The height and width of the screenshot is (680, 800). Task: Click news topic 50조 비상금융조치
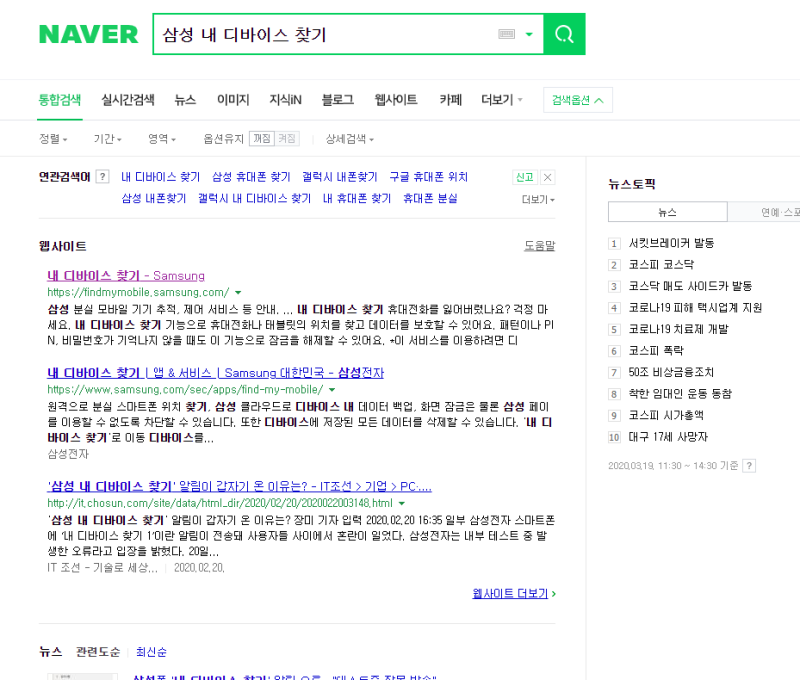pyautogui.click(x=671, y=372)
